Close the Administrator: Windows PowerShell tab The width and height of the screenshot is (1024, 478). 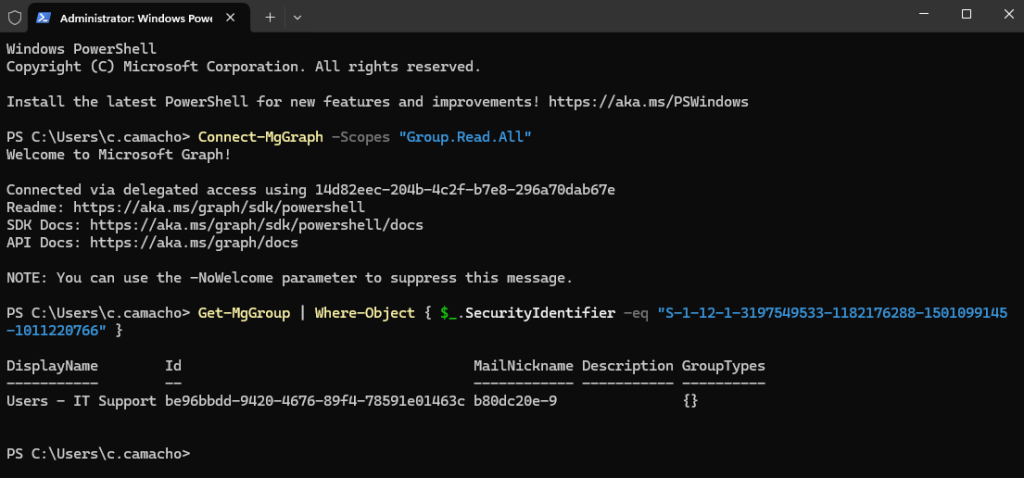[x=234, y=18]
